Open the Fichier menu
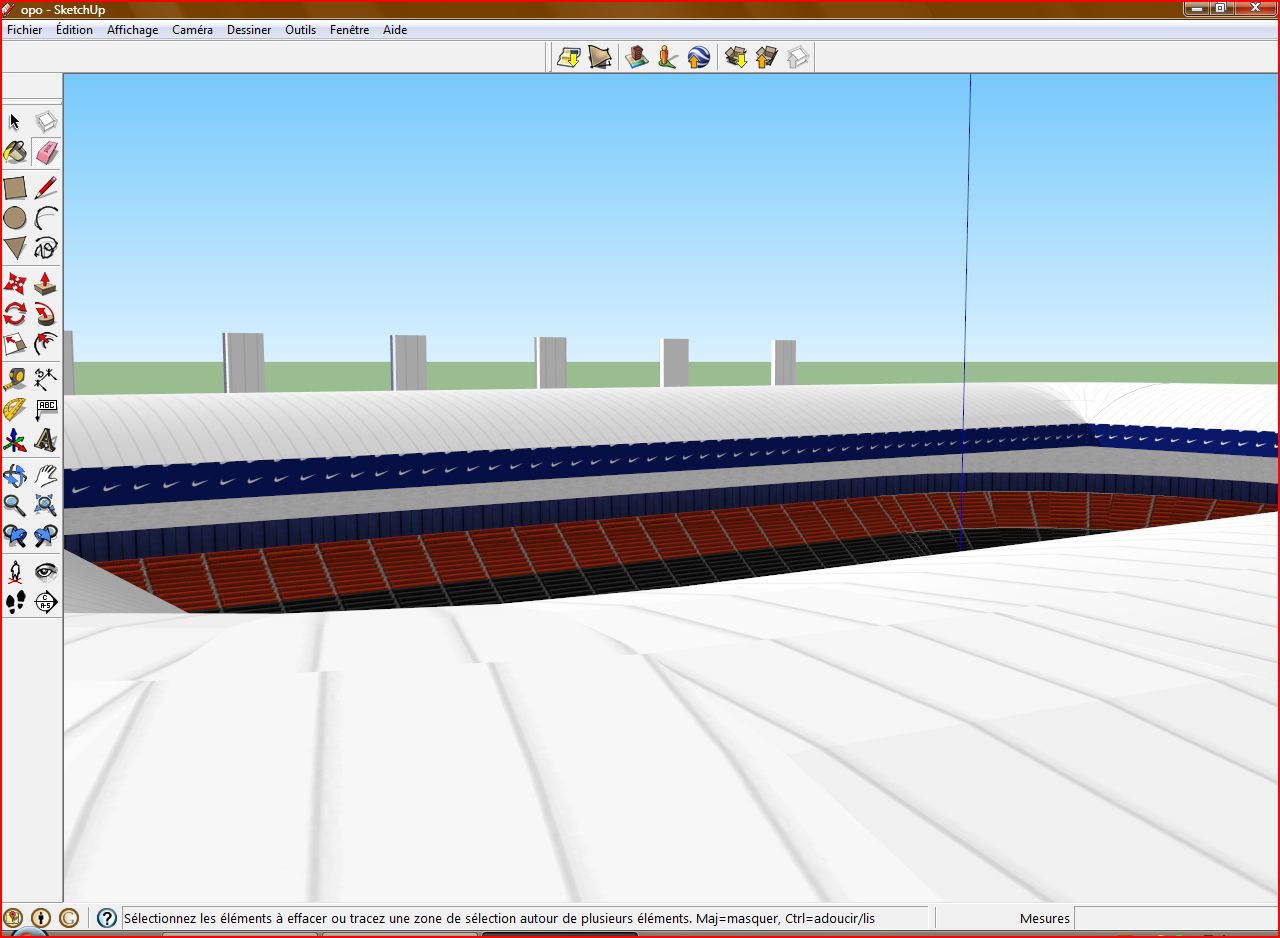The height and width of the screenshot is (938, 1280). 25,30
